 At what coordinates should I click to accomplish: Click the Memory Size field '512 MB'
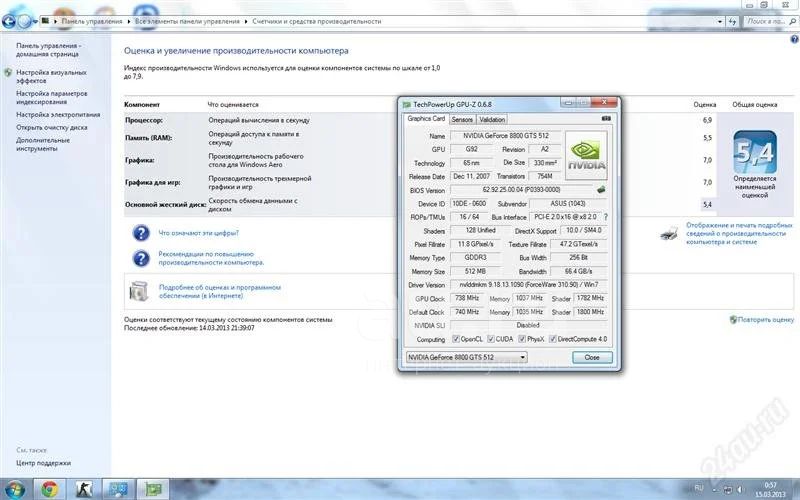476,271
